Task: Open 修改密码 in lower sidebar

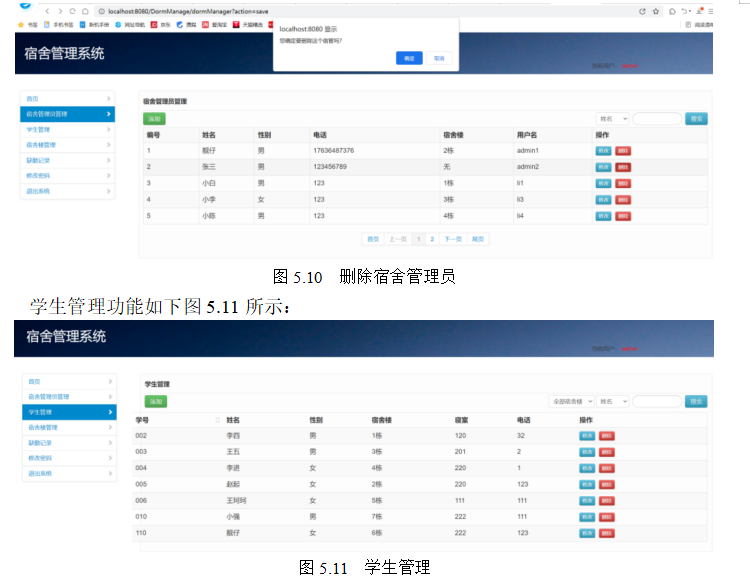Action: tap(69, 458)
